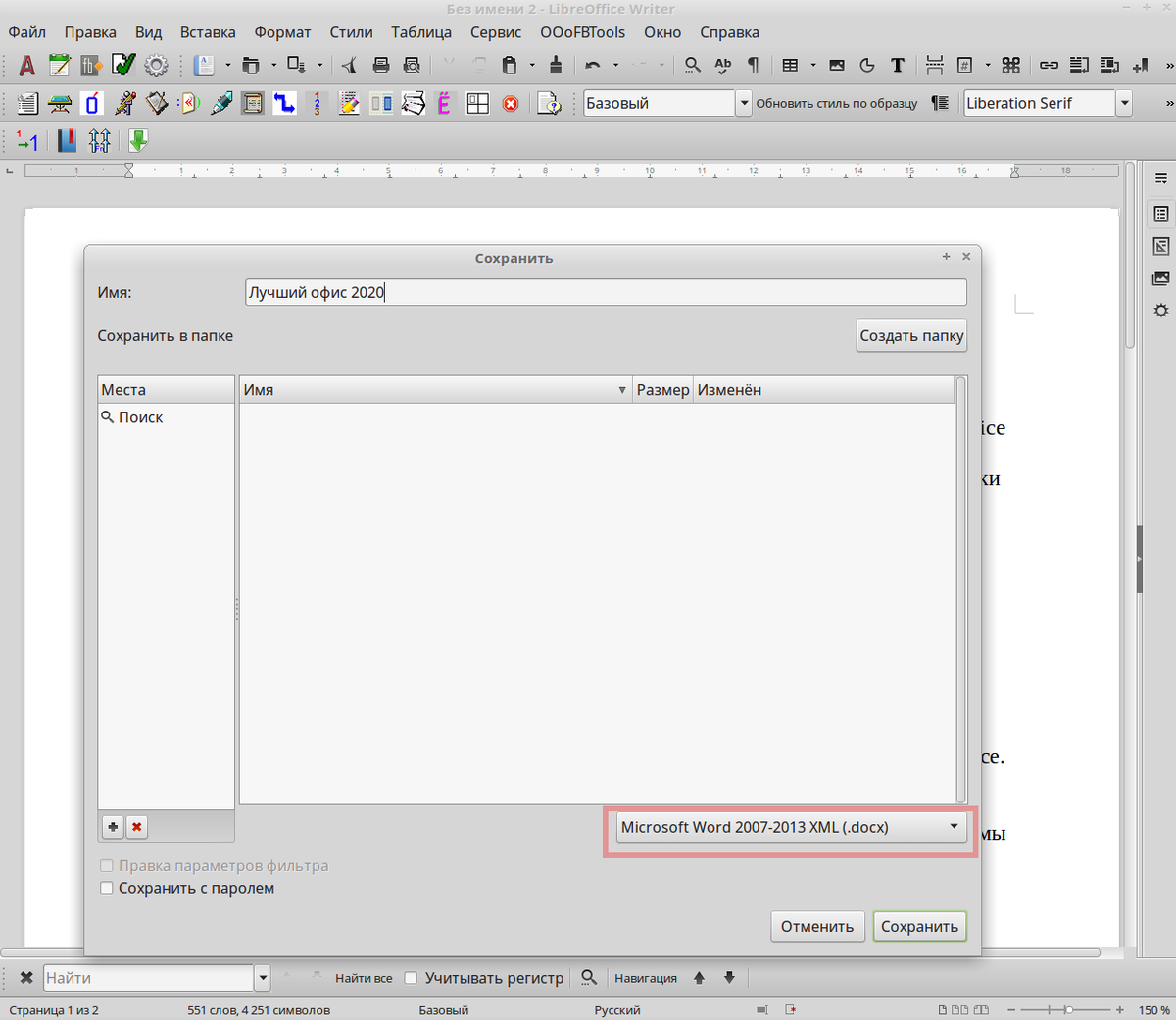Open the insert table dropdown arrow
This screenshot has height=1020, width=1176.
click(813, 66)
